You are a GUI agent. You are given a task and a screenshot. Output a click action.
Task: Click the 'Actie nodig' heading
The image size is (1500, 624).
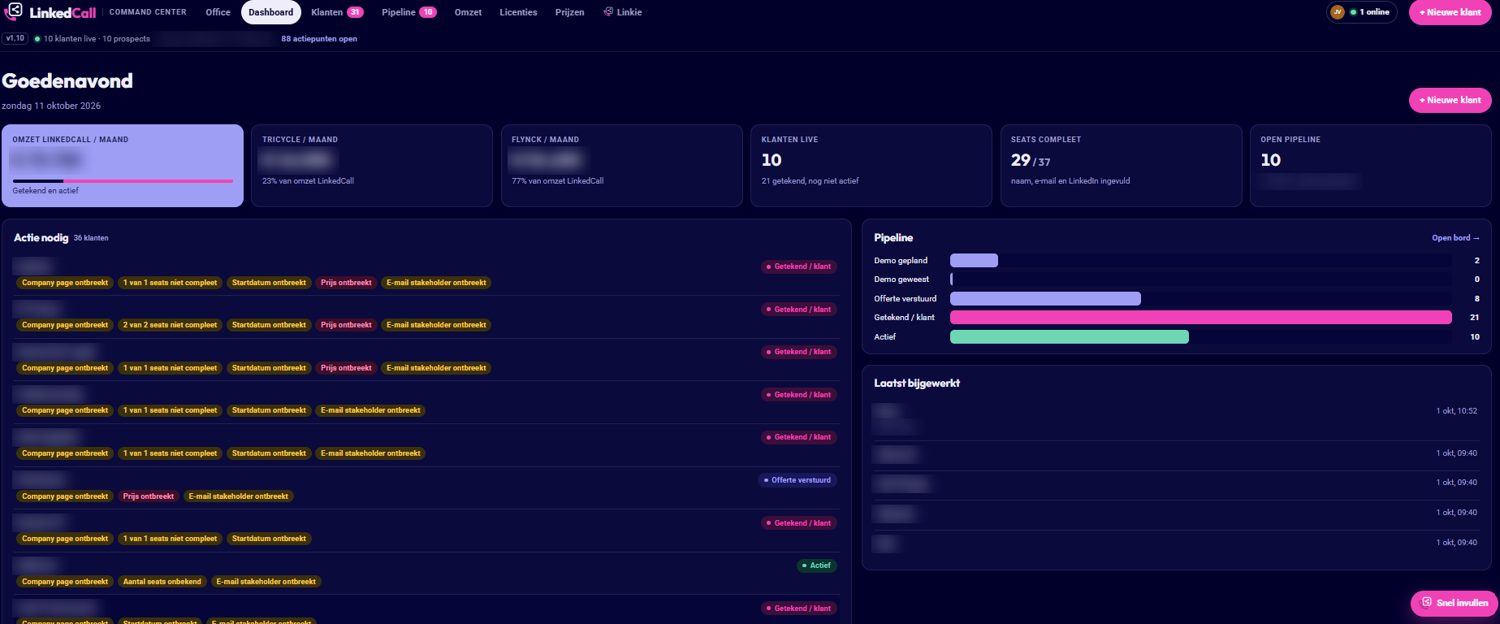(x=41, y=238)
